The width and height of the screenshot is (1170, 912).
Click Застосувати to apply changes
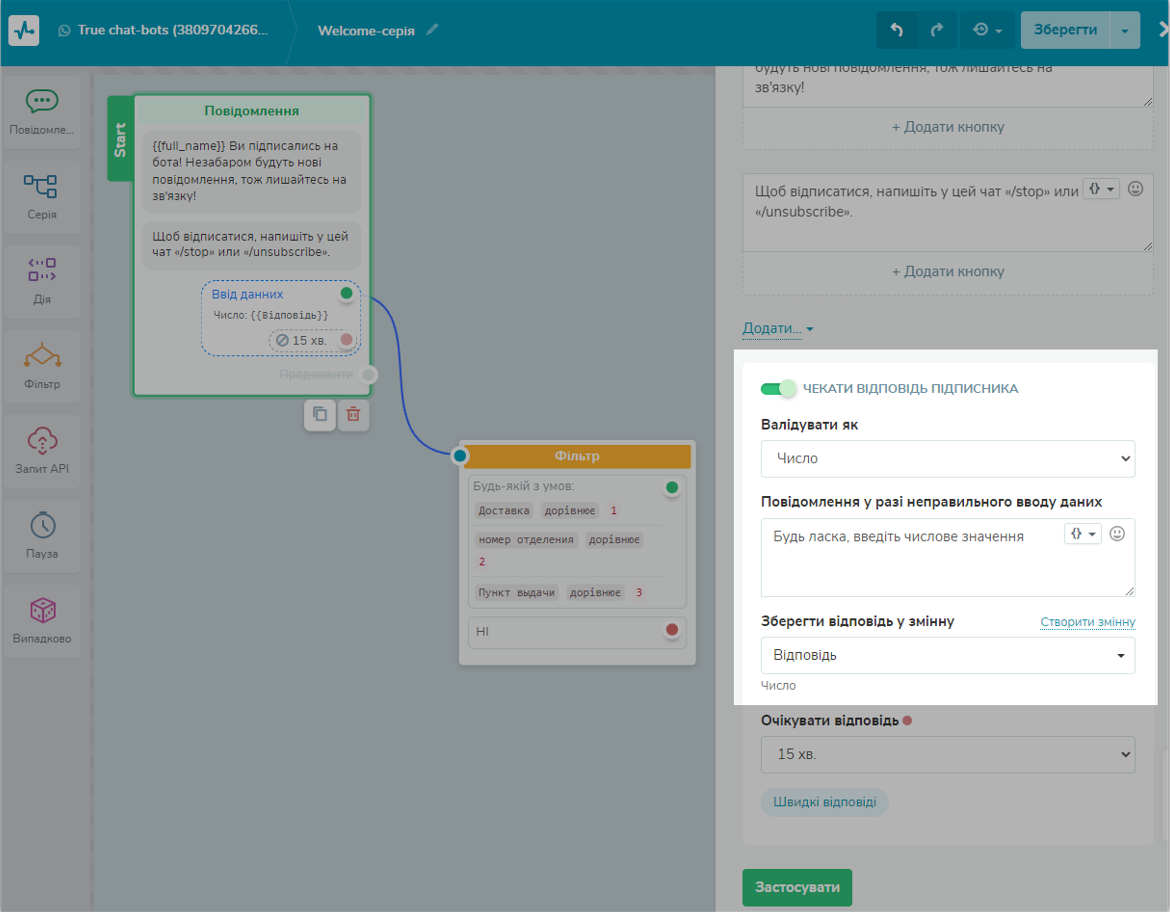(x=797, y=887)
